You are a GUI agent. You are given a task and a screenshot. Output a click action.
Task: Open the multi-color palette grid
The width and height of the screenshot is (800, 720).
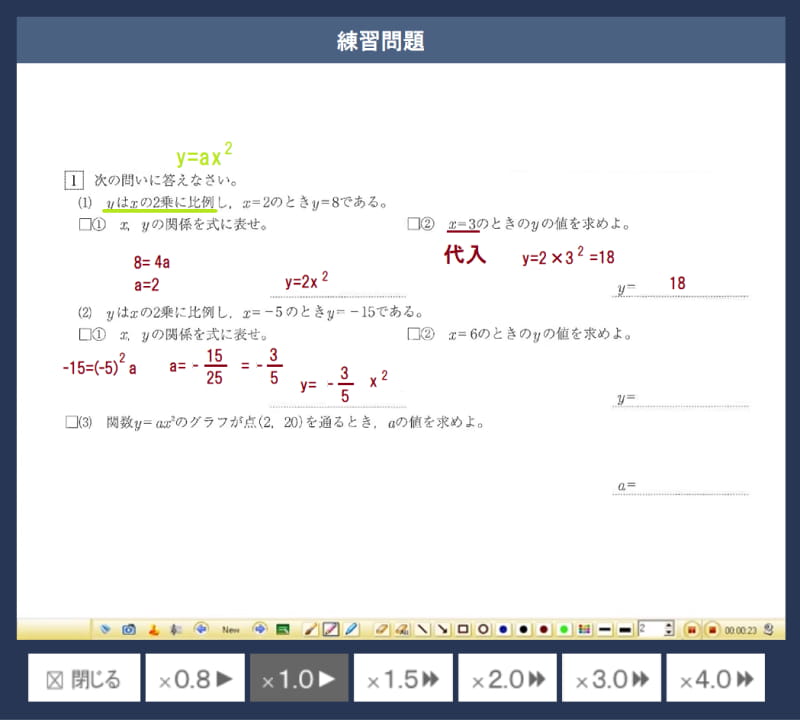(x=585, y=629)
